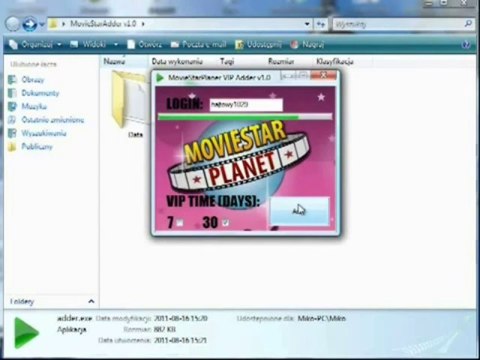Click the Publiczny folder icon

[x=12, y=147]
